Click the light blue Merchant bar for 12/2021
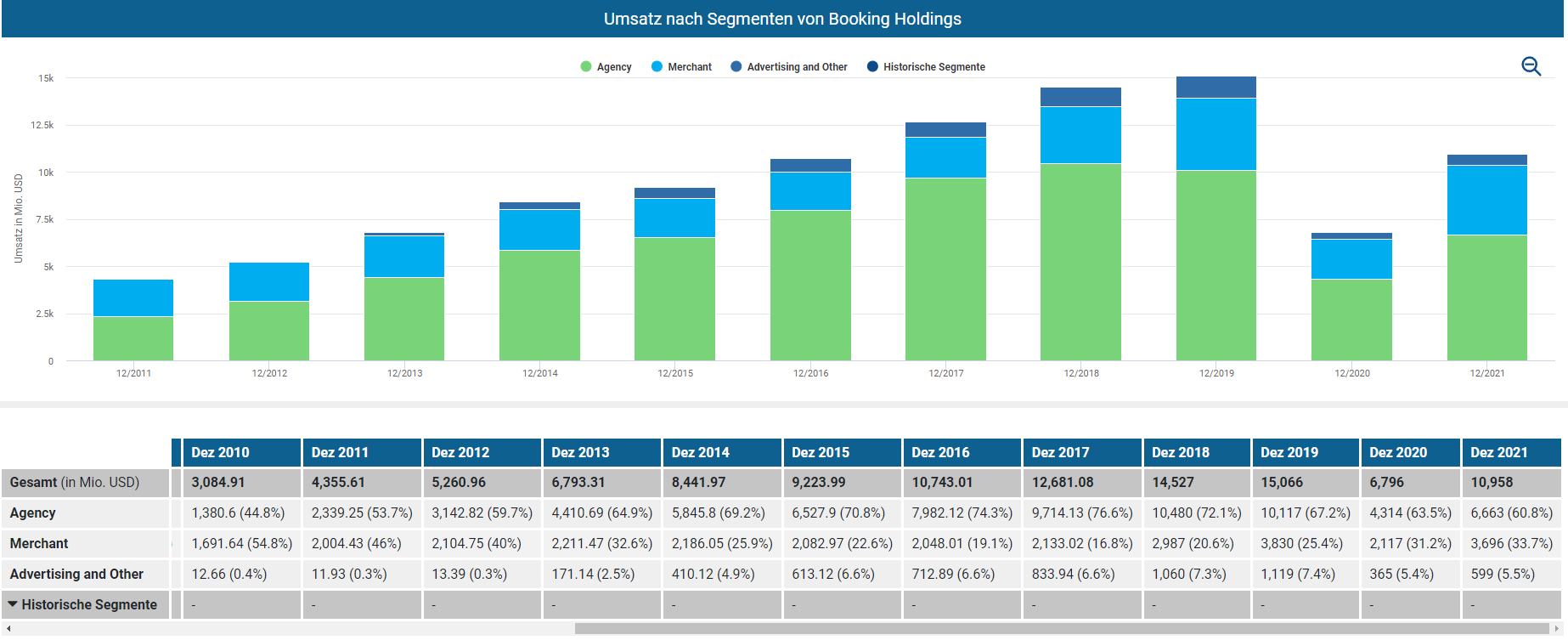The height and width of the screenshot is (640, 1568). point(1486,200)
